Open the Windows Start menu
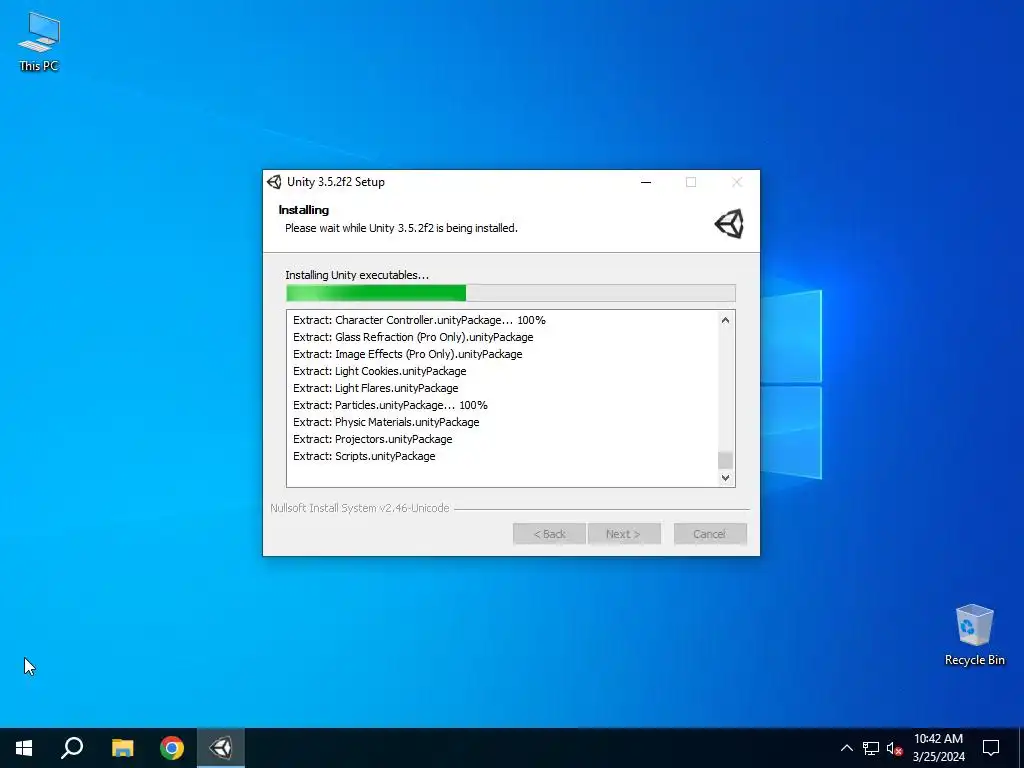This screenshot has width=1024, height=768. pos(24,748)
